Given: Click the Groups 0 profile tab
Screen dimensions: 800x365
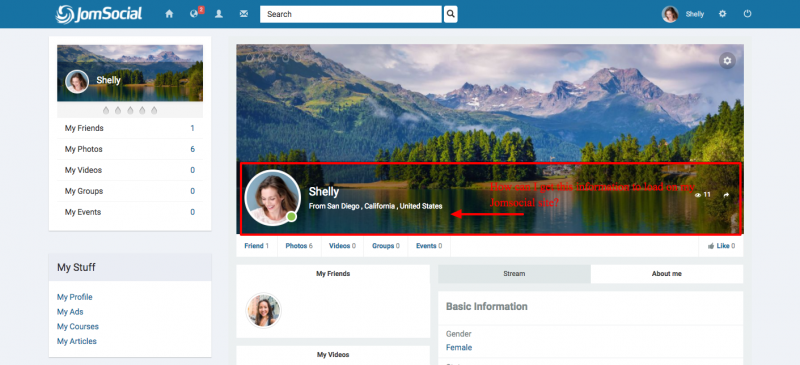Looking at the screenshot, I should 386,246.
